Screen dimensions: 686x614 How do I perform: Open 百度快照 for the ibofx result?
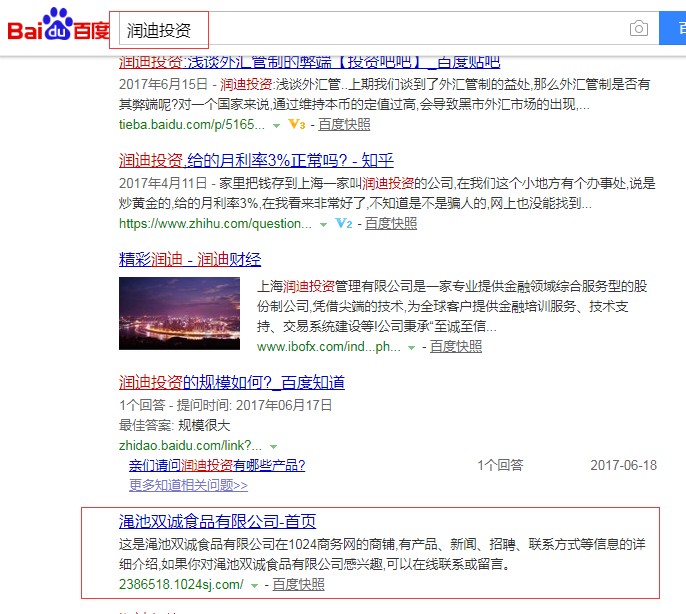coord(456,347)
